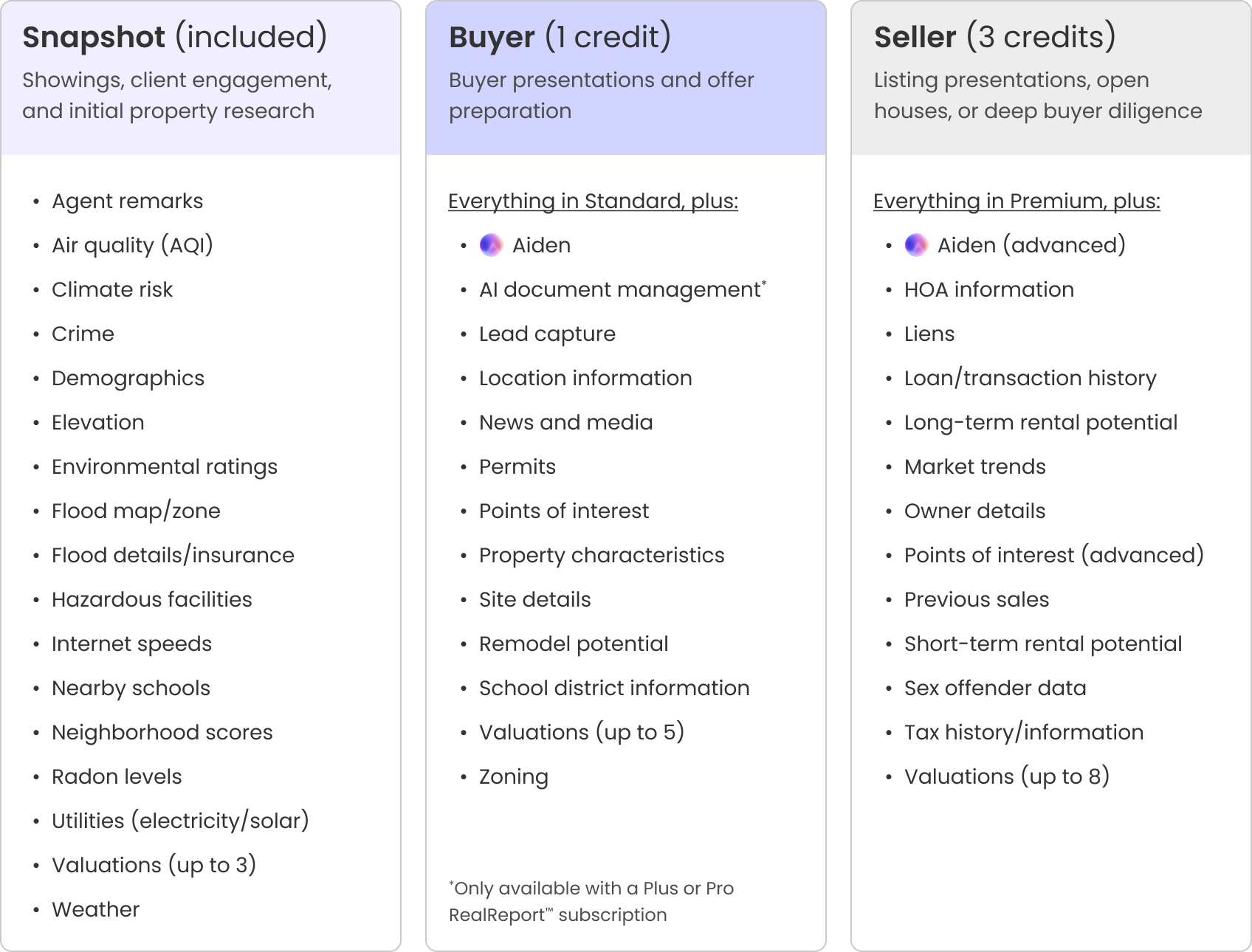Image resolution: width=1252 pixels, height=952 pixels.
Task: Click 'Short-term rental potential' item
Action: point(1043,644)
